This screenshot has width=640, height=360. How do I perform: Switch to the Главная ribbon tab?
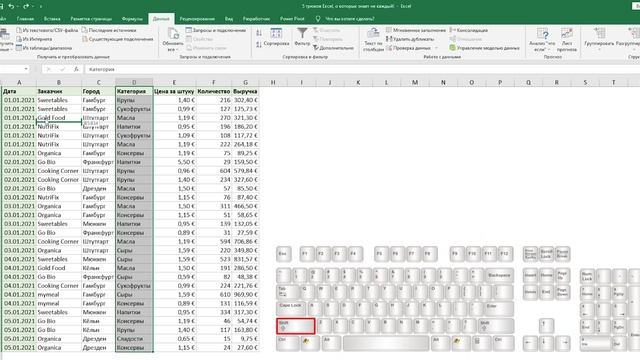(x=25, y=19)
